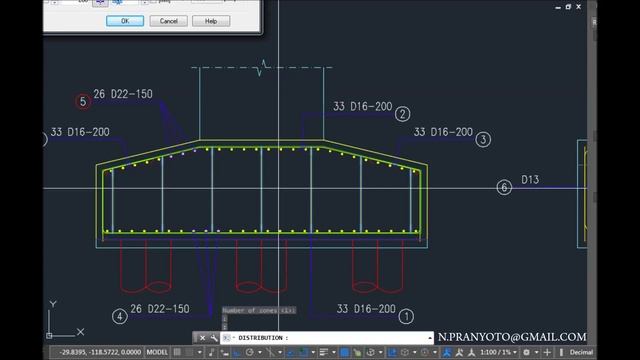Close the command line window
This screenshot has height=360, width=640.
tap(202, 338)
